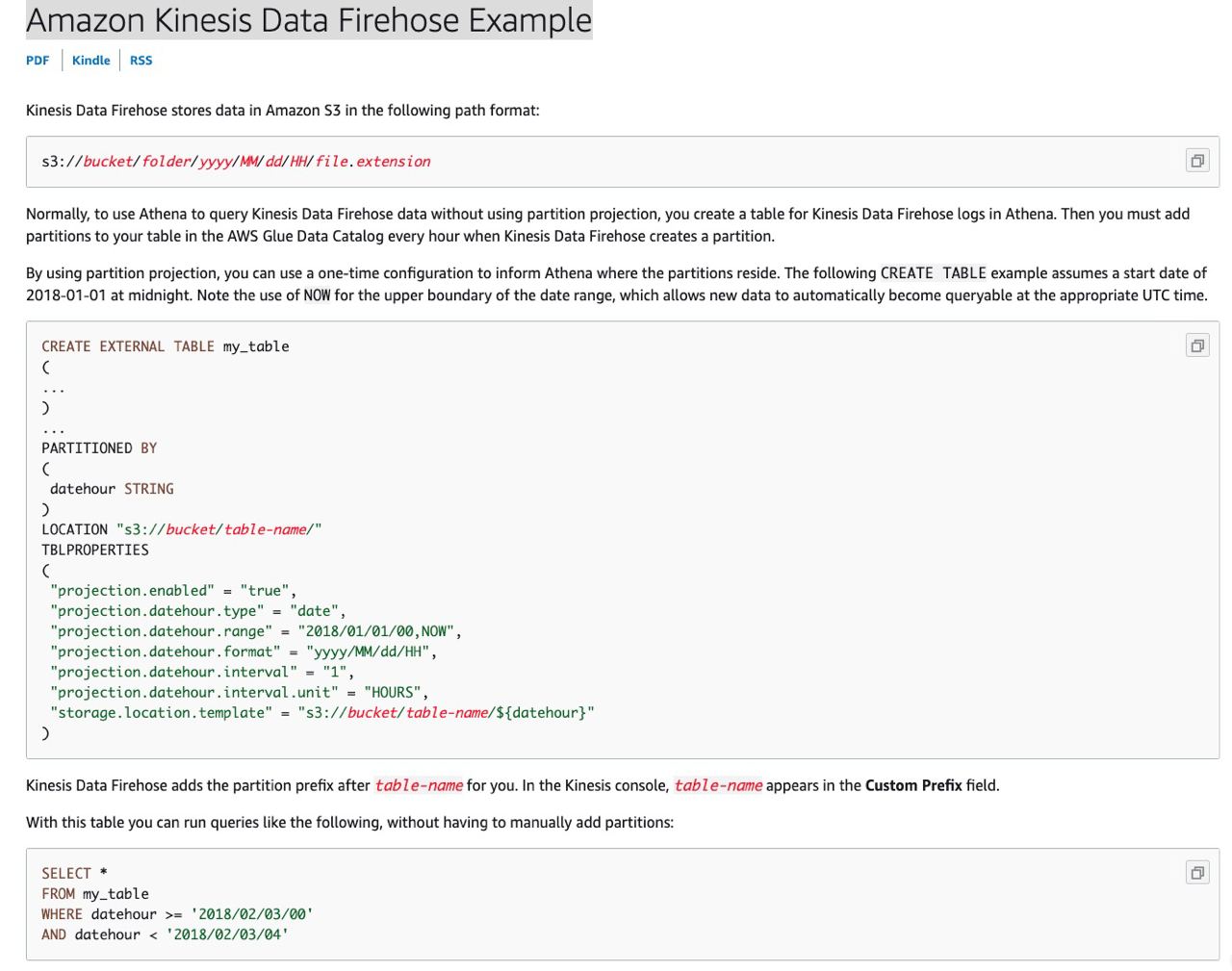Click the bold Custom Prefix text

click(x=913, y=785)
